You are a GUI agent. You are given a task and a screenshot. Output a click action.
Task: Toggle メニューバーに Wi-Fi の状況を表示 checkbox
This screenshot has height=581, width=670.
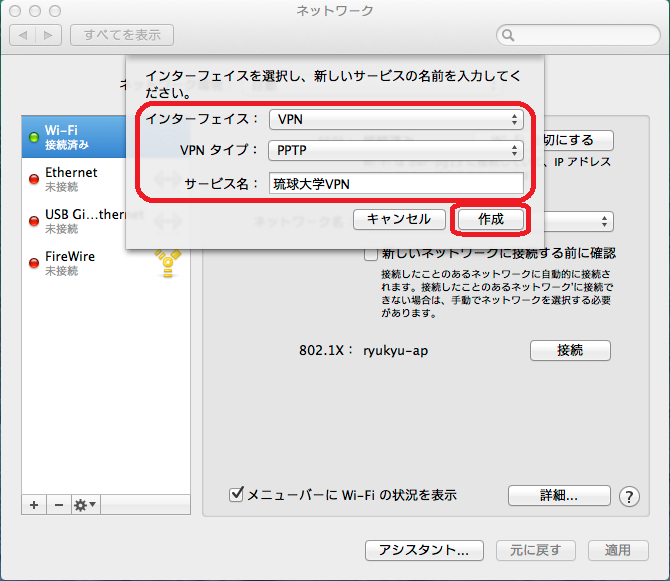(x=236, y=495)
